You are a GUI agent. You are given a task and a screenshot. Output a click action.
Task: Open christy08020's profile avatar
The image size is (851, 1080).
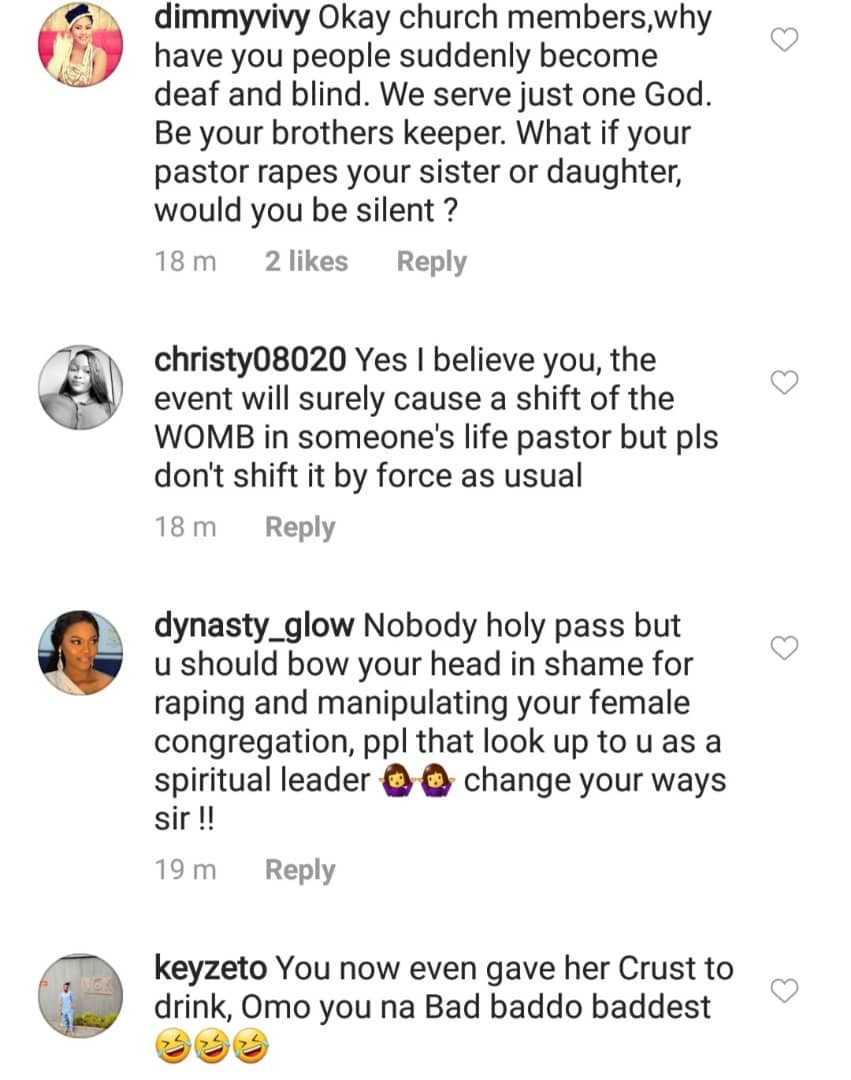pos(80,387)
